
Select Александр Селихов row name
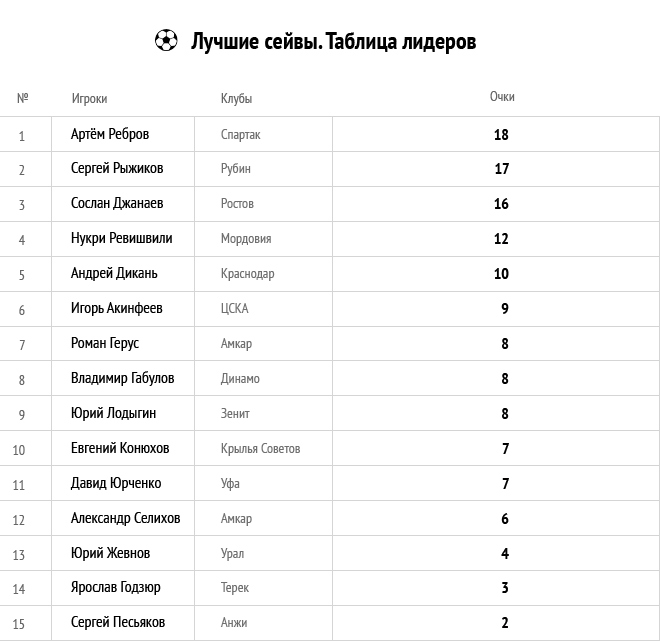coord(125,518)
